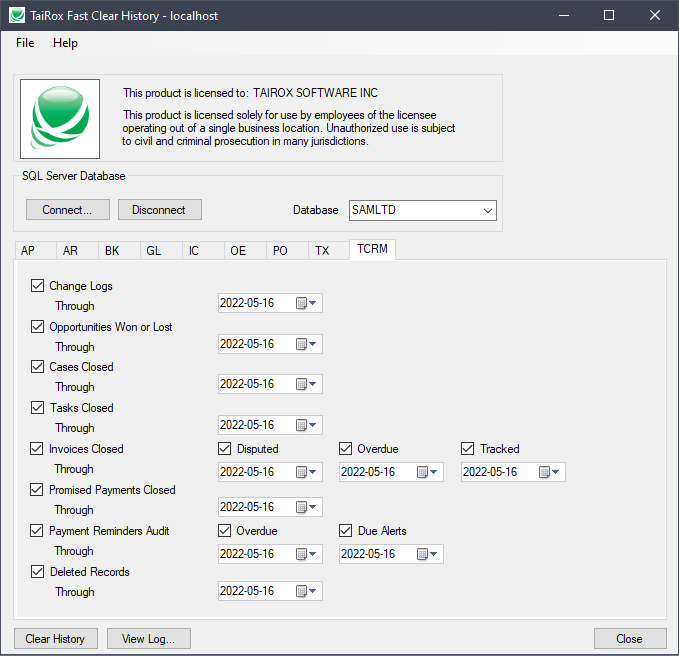Uncheck the Deleted Records checkbox

[37, 572]
